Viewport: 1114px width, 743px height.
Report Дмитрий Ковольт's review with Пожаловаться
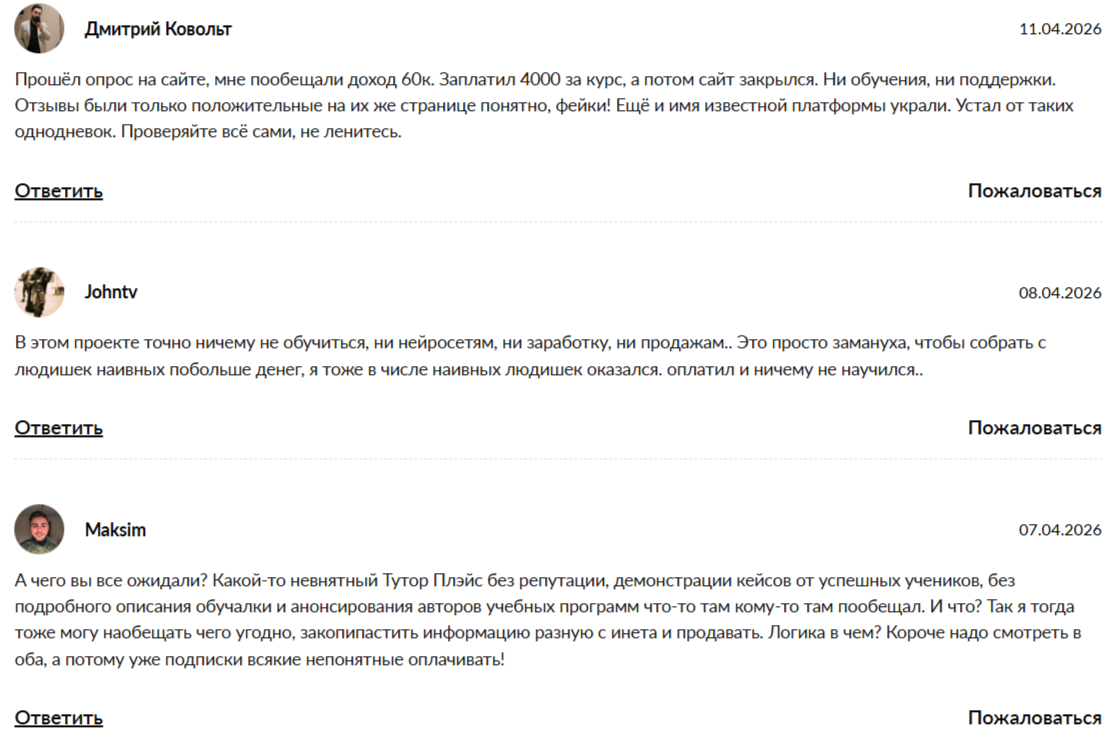[1034, 190]
